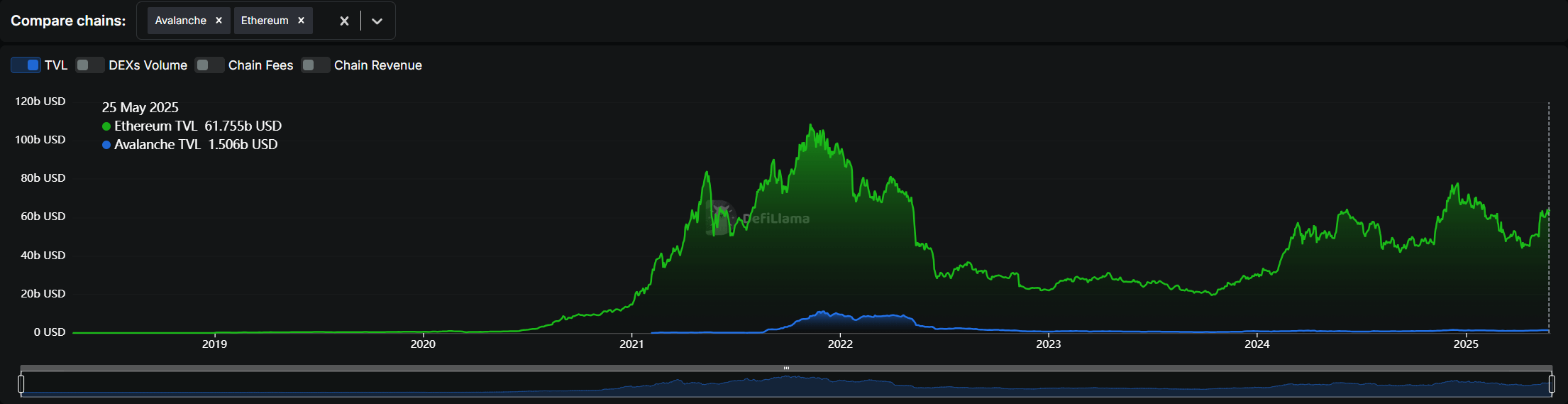Click the 25 May 2025 date label
Viewport: 1568px width, 404px height.
[140, 107]
